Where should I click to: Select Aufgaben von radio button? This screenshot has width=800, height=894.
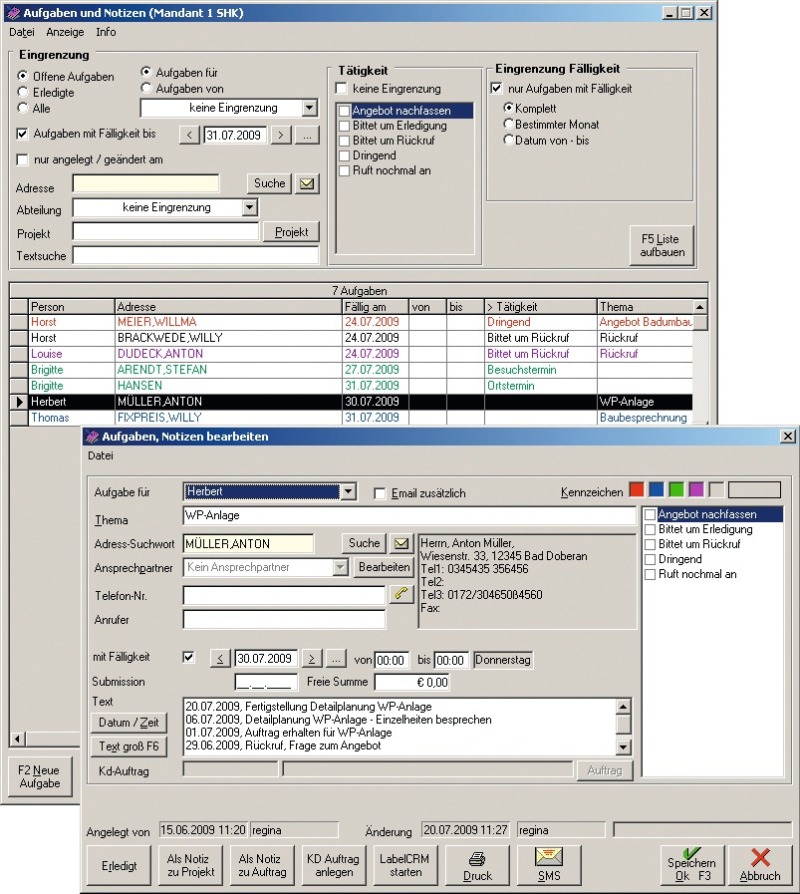pyautogui.click(x=146, y=88)
